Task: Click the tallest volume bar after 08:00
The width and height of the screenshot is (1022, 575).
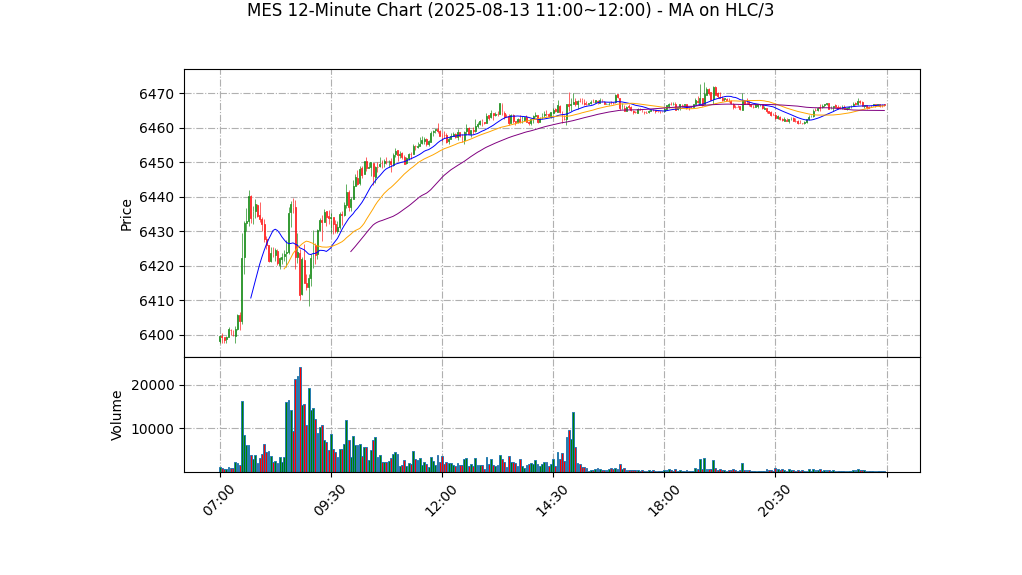Action: 300,420
